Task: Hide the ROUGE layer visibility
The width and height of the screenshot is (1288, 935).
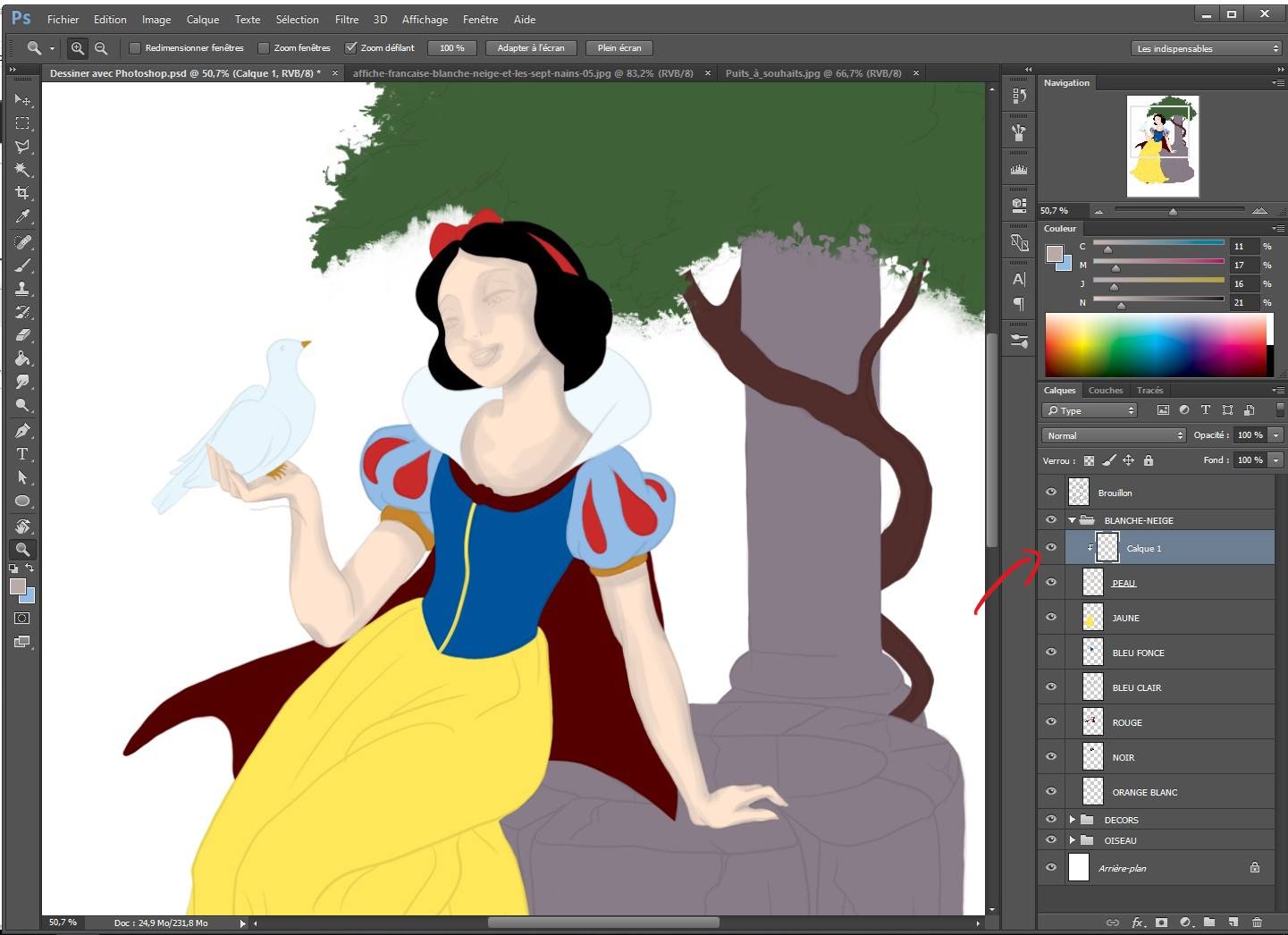Action: click(1052, 721)
